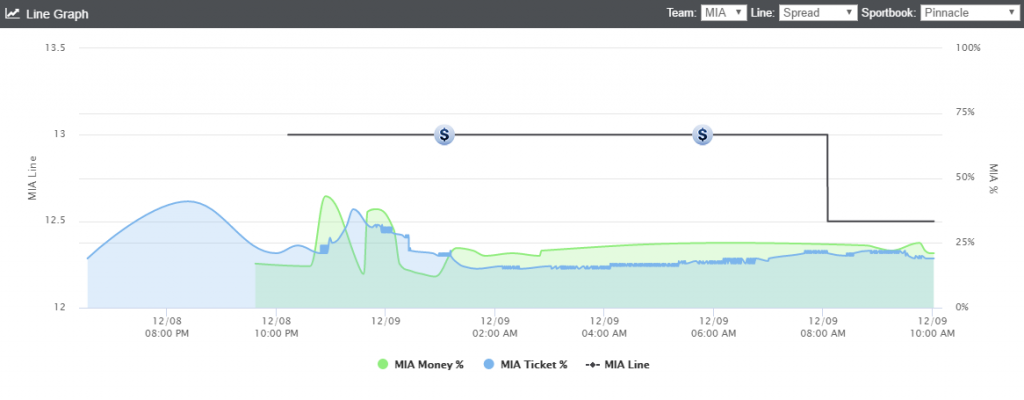Click the 12/09 02:00 AM x-axis label
Viewport: 1024px width, 400px height.
click(x=494, y=327)
